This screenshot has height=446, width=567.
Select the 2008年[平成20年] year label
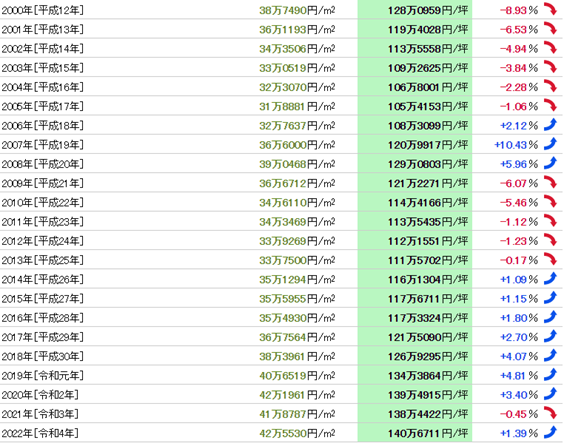(x=42, y=164)
